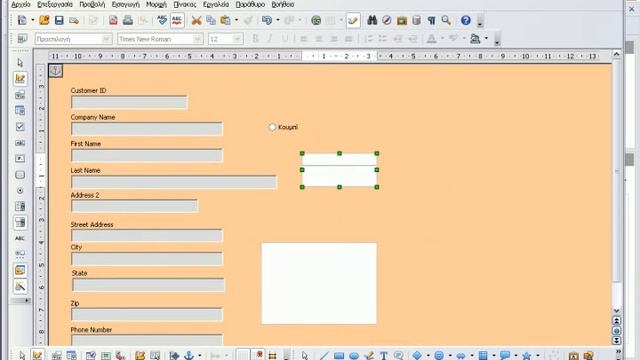Click the Export as PDF icon
The width and height of the screenshot is (640, 360).
(x=113, y=20)
